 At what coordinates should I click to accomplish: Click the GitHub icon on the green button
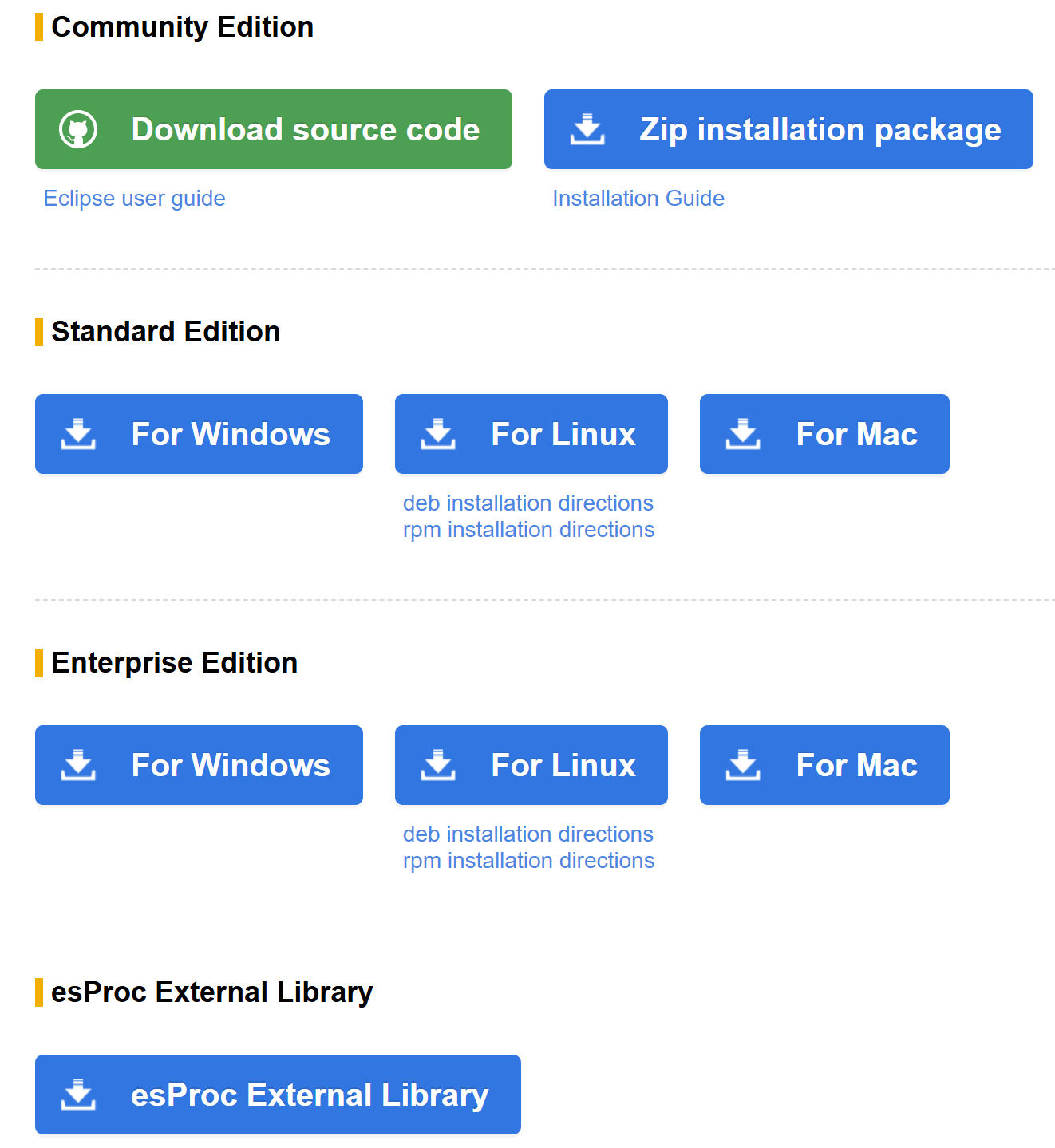tap(78, 129)
